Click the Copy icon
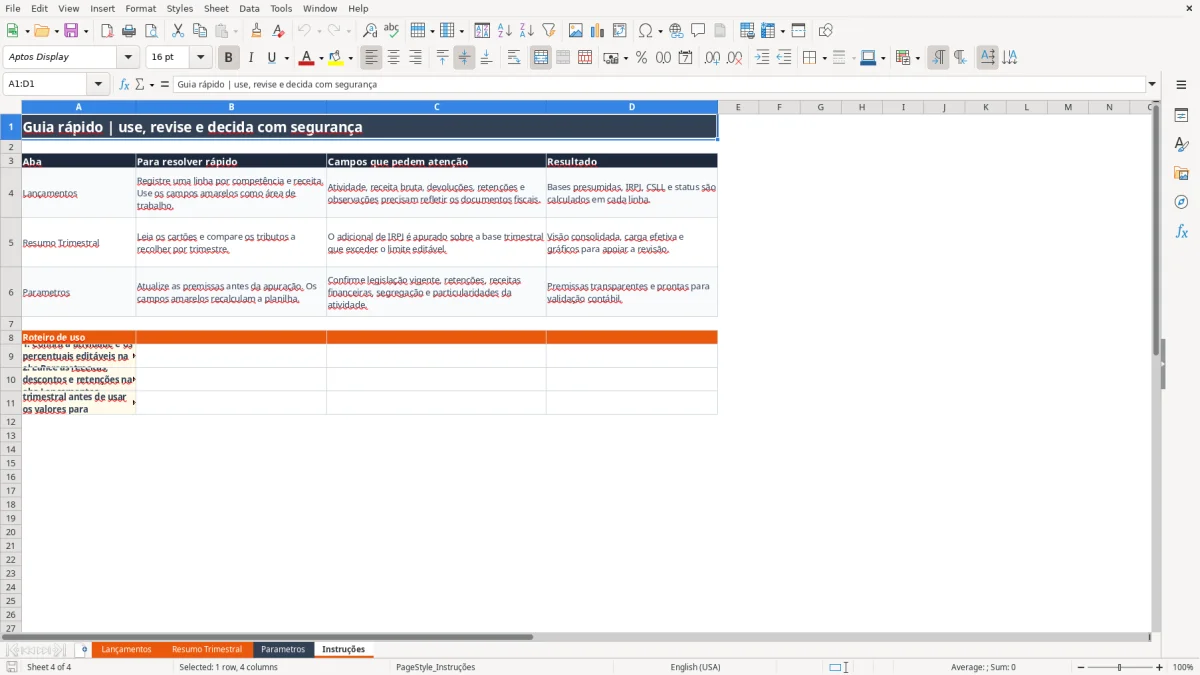 tap(200, 31)
